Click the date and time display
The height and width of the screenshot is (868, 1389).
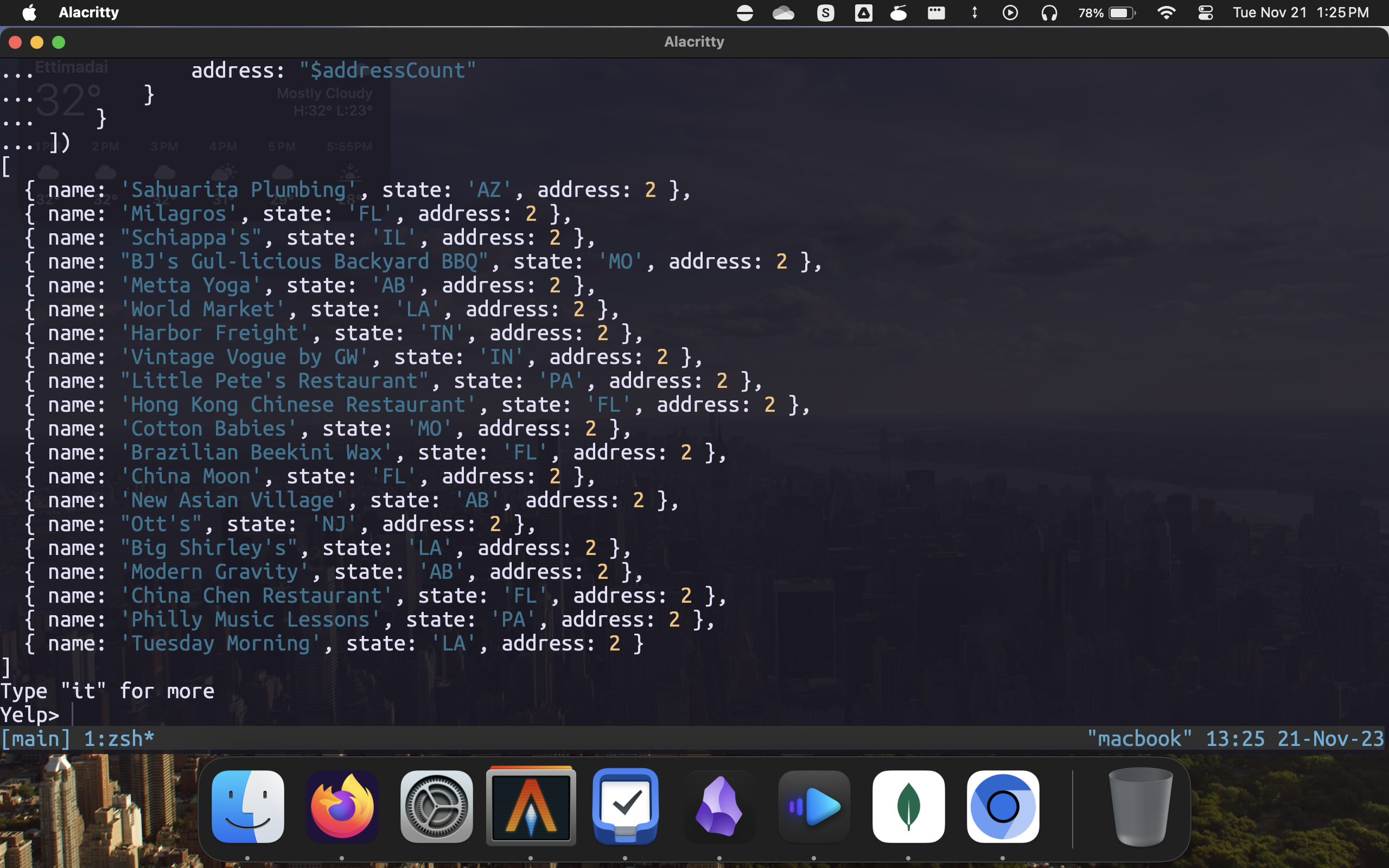[1301, 12]
